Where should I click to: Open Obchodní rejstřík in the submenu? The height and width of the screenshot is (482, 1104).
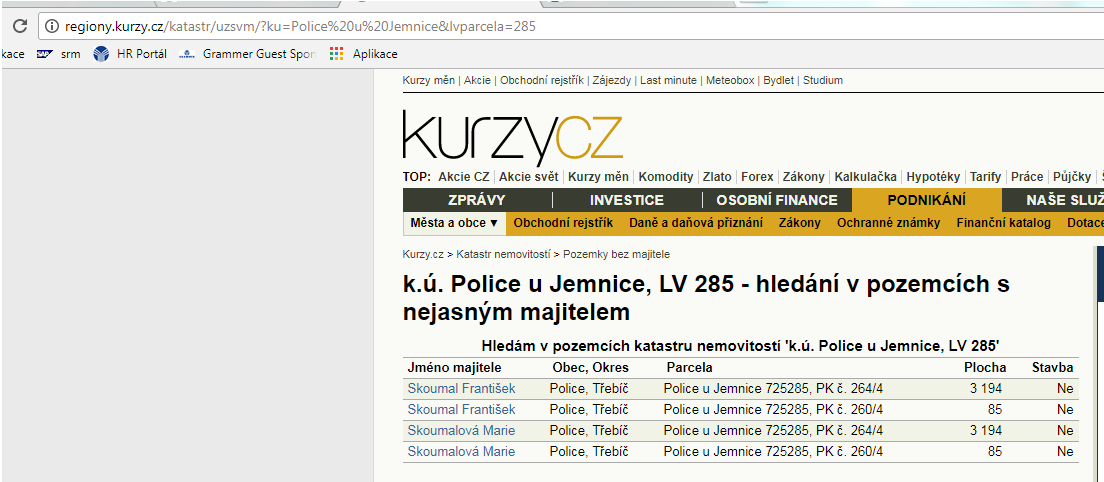[563, 223]
